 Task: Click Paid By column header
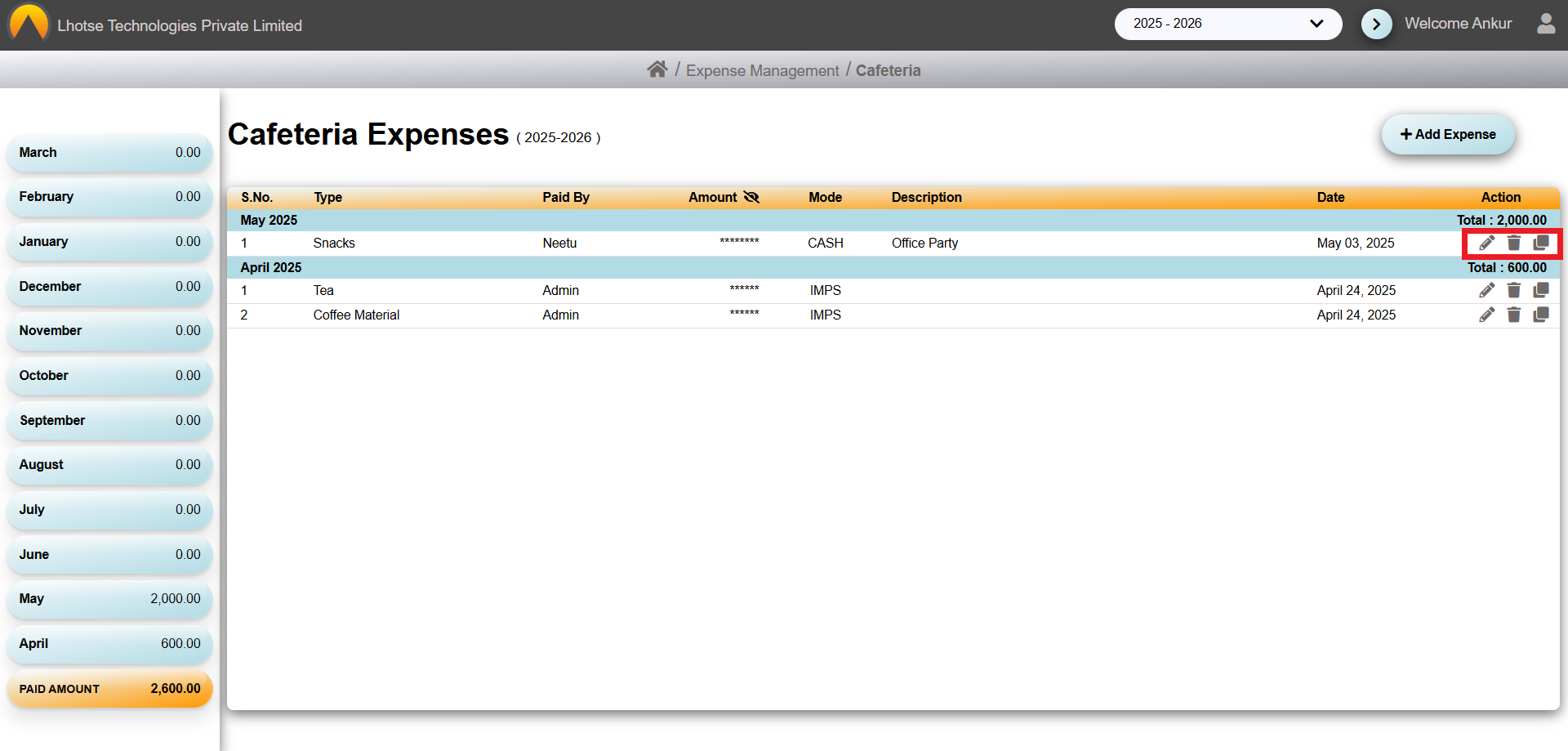click(565, 197)
